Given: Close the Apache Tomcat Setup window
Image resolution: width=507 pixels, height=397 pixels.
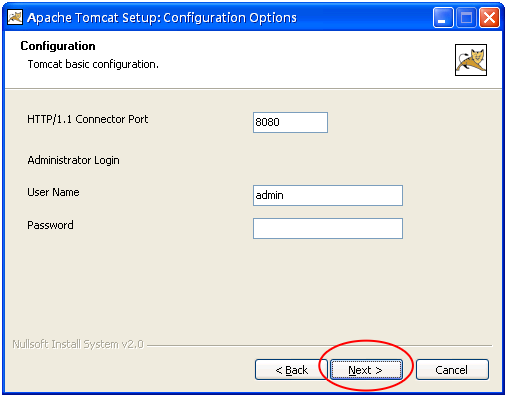Looking at the screenshot, I should (x=489, y=17).
